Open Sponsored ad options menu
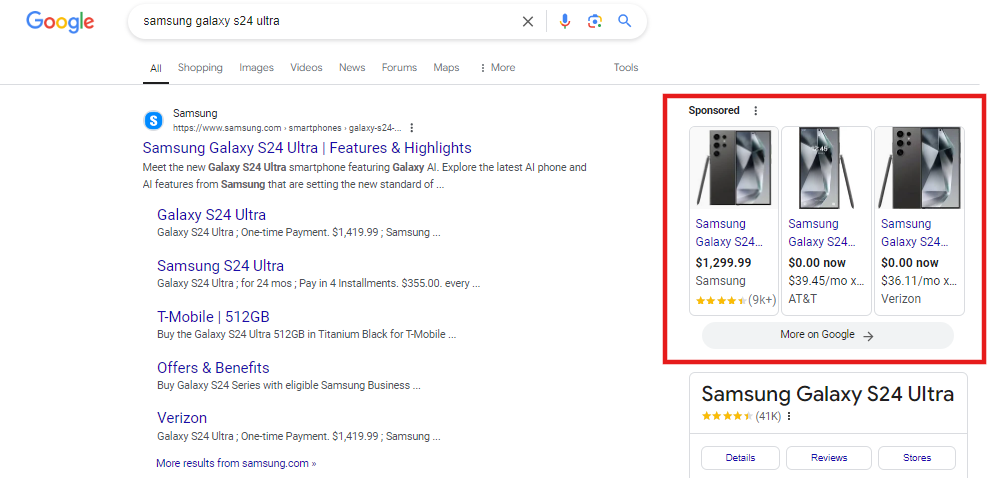The width and height of the screenshot is (987, 478). coord(755,111)
